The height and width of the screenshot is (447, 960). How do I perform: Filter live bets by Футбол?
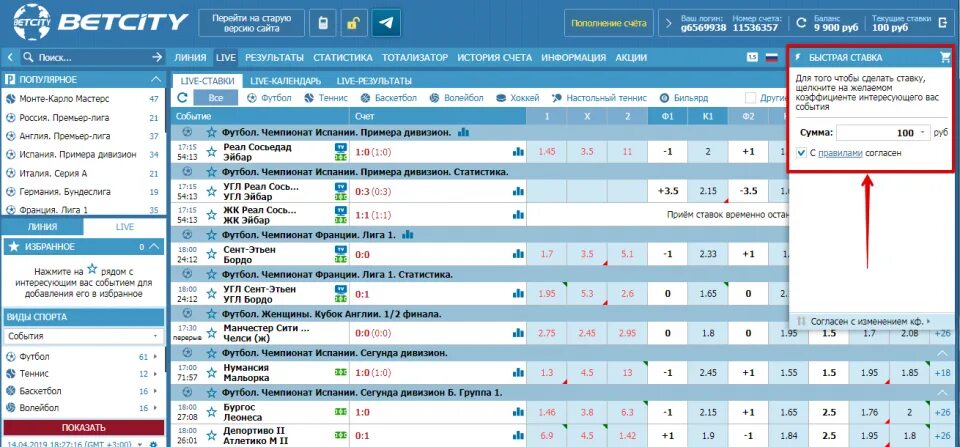[x=269, y=98]
